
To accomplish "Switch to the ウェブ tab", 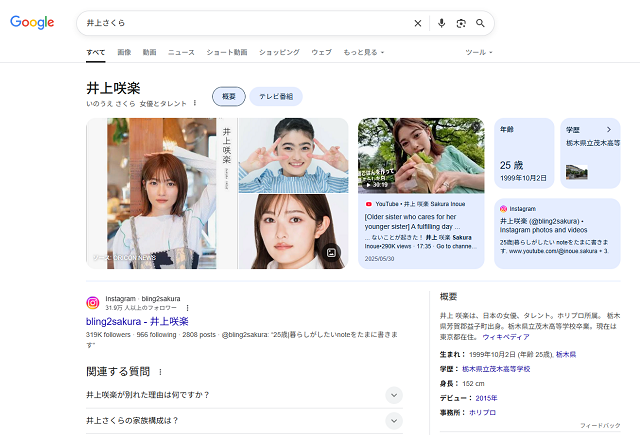I will tap(322, 52).
